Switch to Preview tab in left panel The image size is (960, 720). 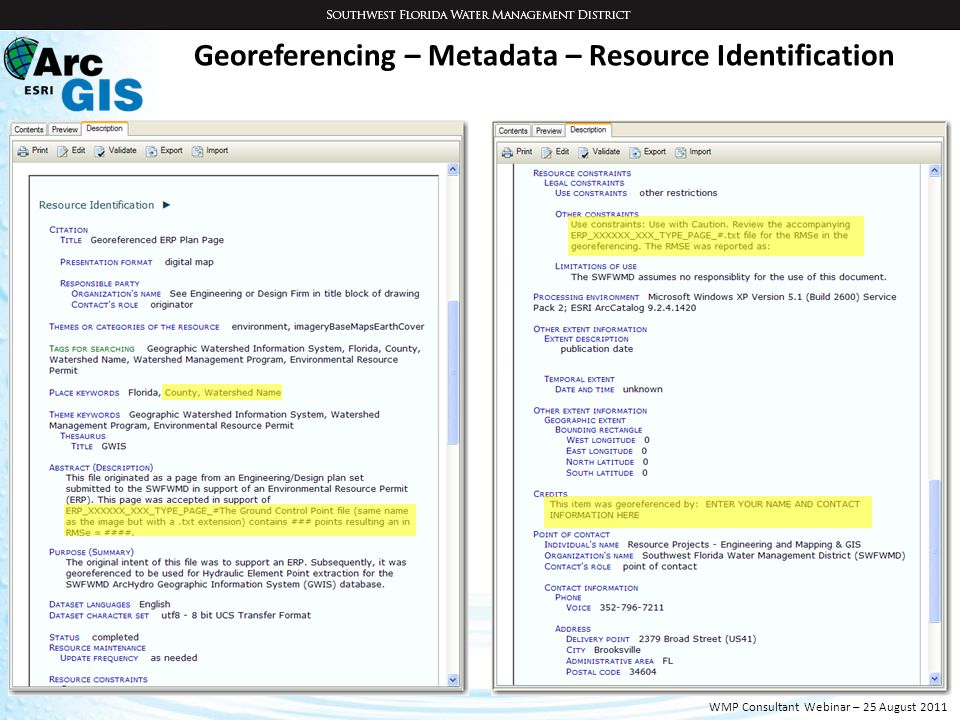[x=64, y=130]
